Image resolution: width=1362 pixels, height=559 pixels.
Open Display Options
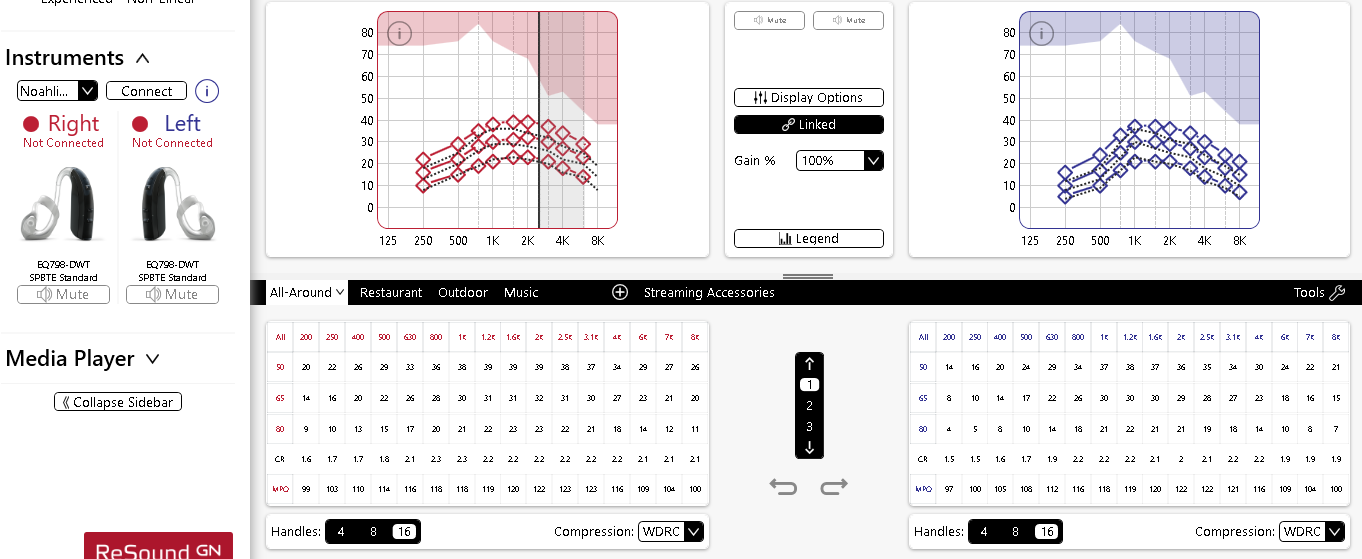(809, 98)
